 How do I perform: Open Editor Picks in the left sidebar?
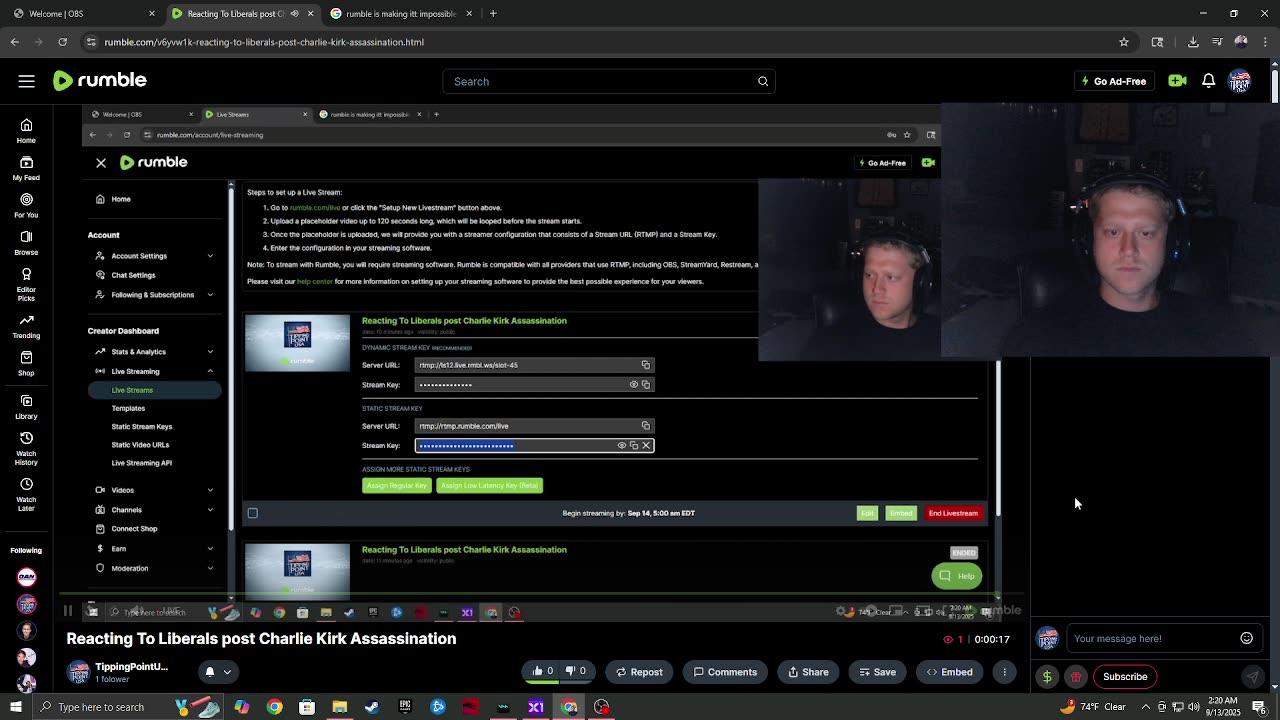point(26,284)
